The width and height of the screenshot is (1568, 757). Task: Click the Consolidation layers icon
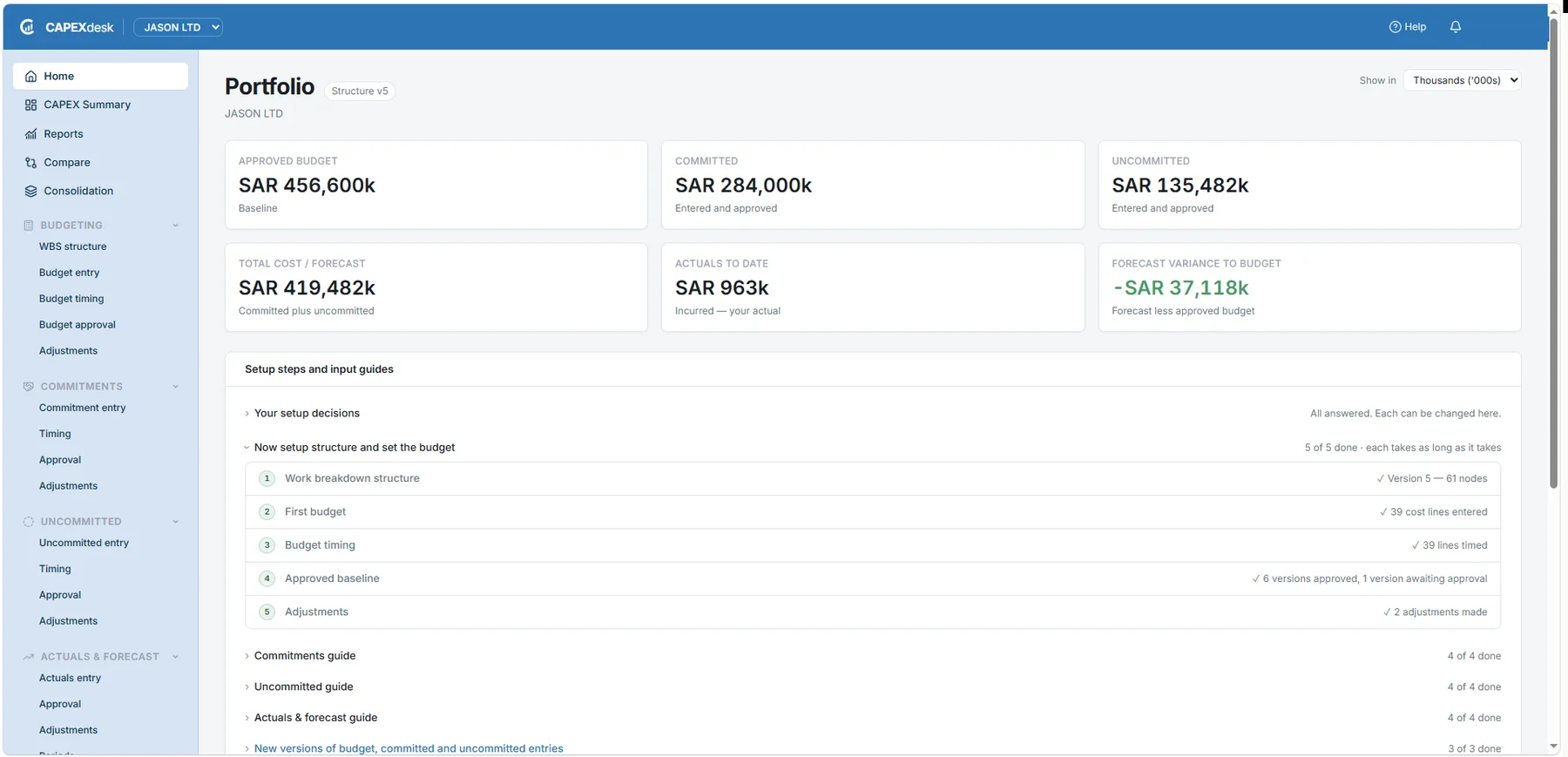[31, 192]
